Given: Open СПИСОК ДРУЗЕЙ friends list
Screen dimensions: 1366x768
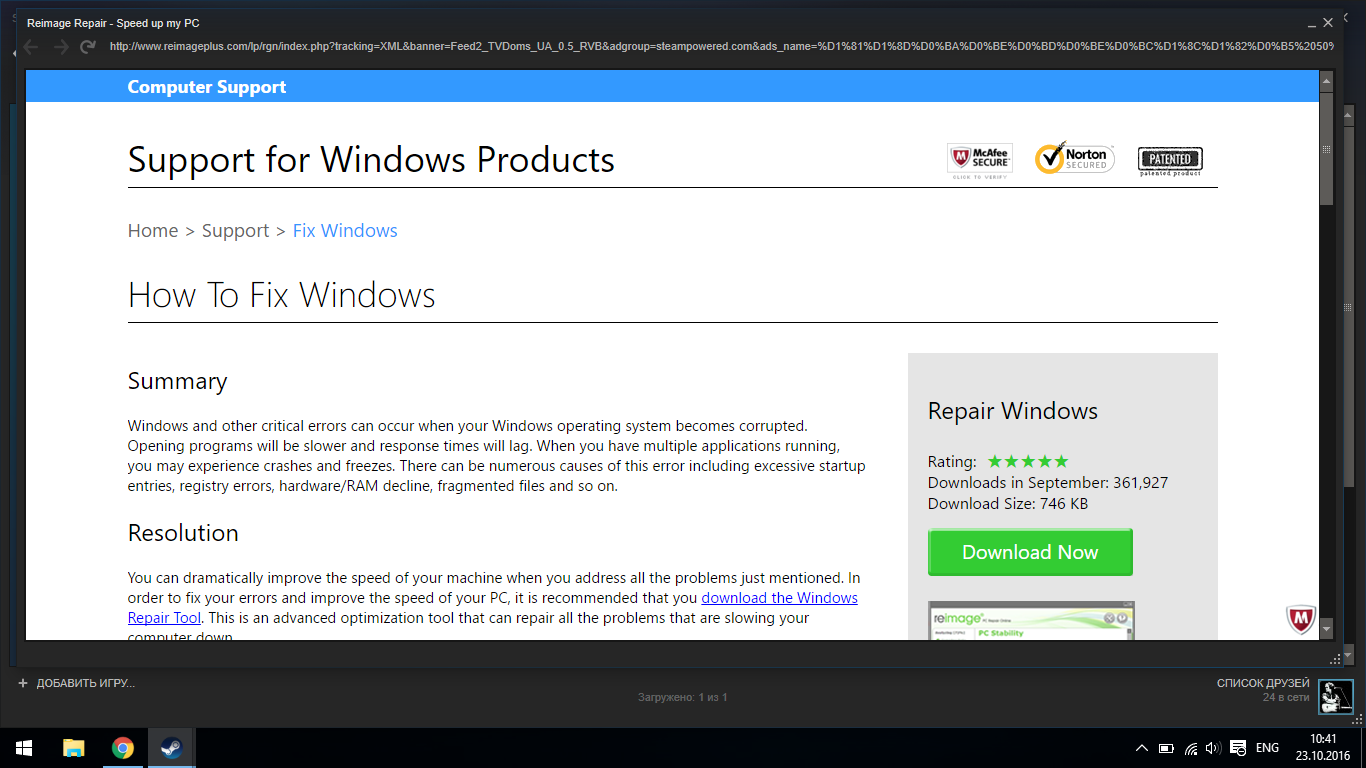Looking at the screenshot, I should tap(1263, 683).
